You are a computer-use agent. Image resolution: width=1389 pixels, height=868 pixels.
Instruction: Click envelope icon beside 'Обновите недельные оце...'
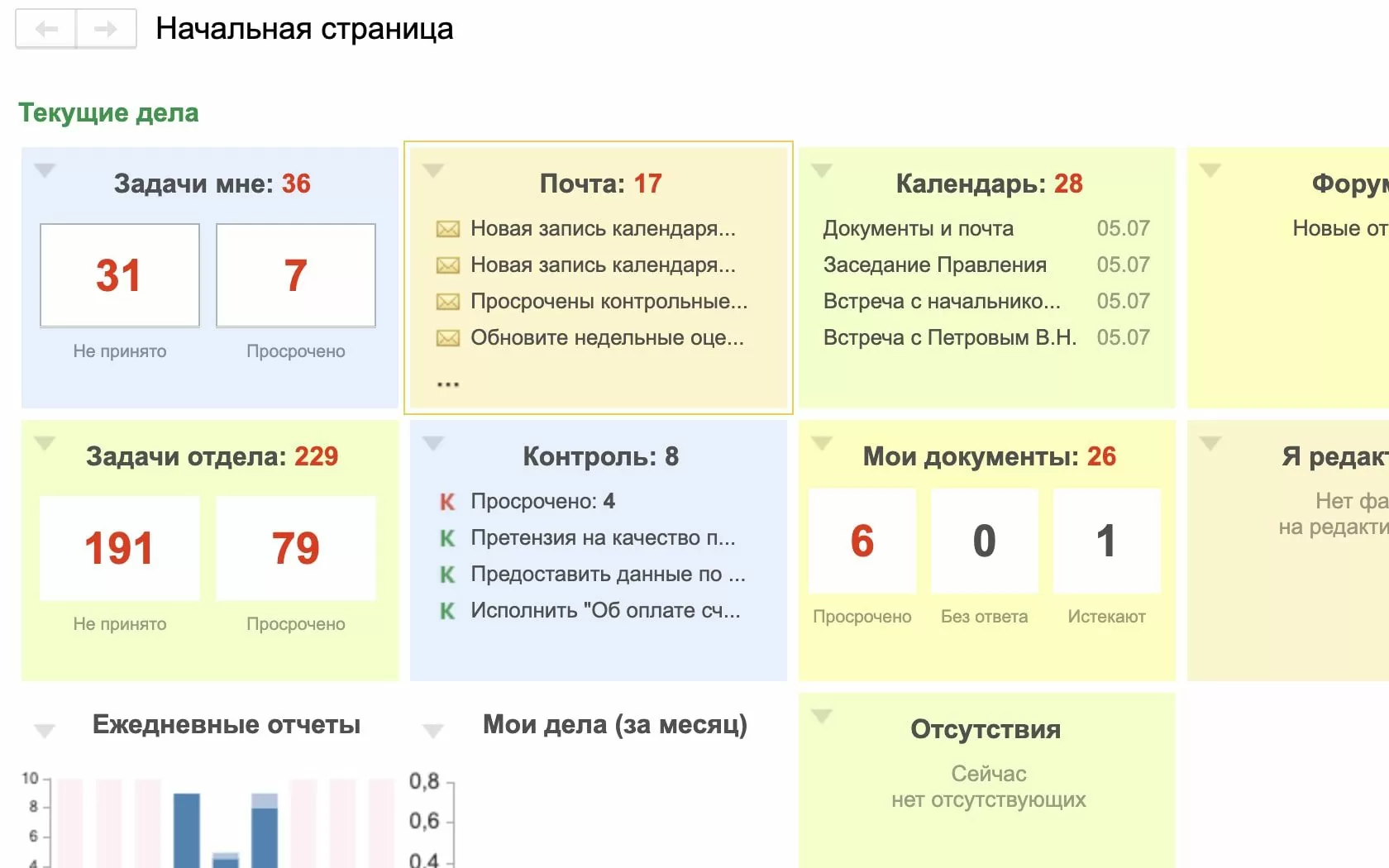click(448, 338)
